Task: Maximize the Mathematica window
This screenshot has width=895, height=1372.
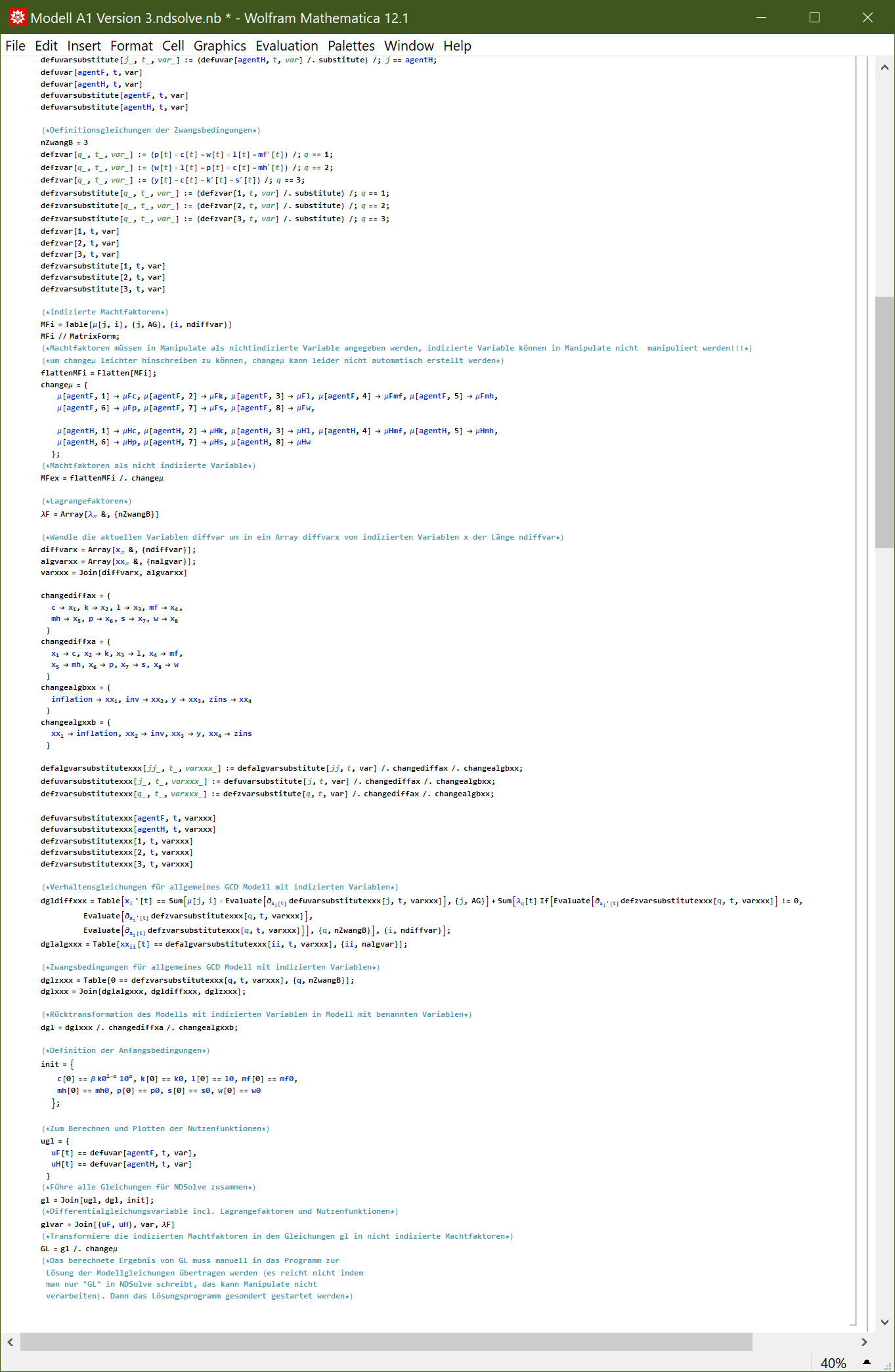Action: 814,18
